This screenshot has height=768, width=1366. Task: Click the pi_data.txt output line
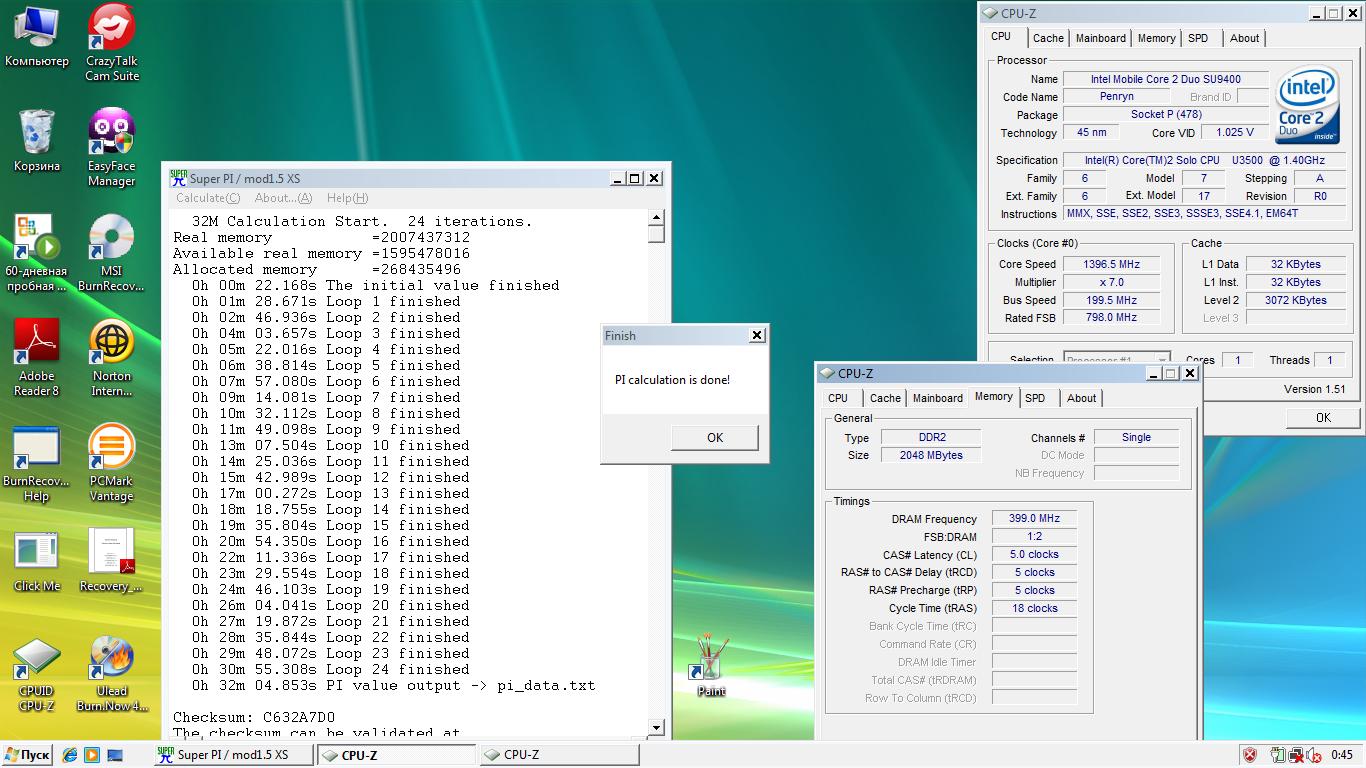(x=394, y=685)
